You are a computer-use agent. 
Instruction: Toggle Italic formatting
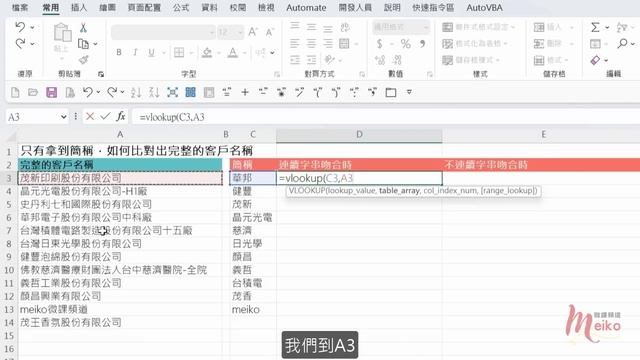click(135, 52)
